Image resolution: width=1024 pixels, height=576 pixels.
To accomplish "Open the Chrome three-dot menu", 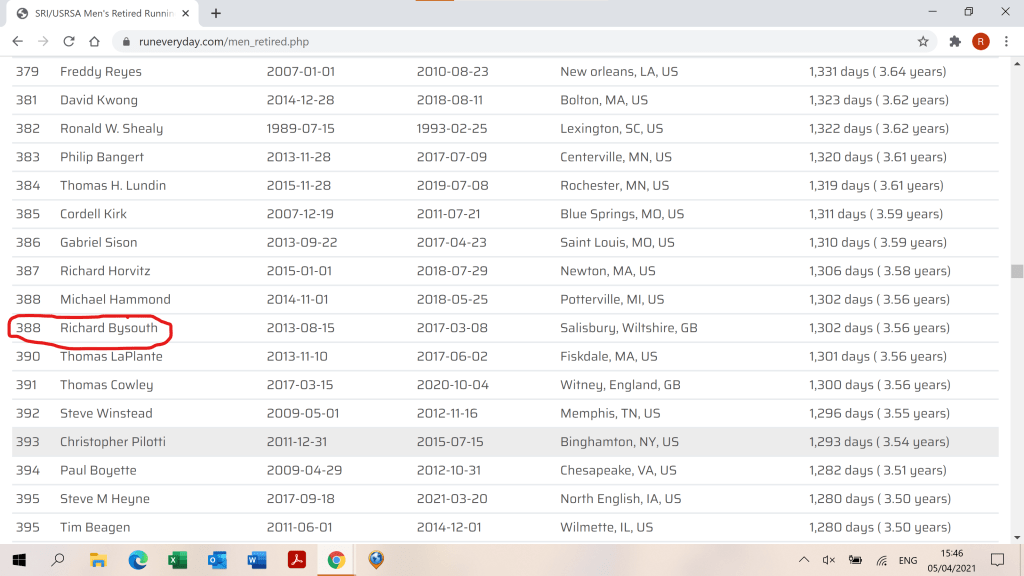I will point(1006,41).
